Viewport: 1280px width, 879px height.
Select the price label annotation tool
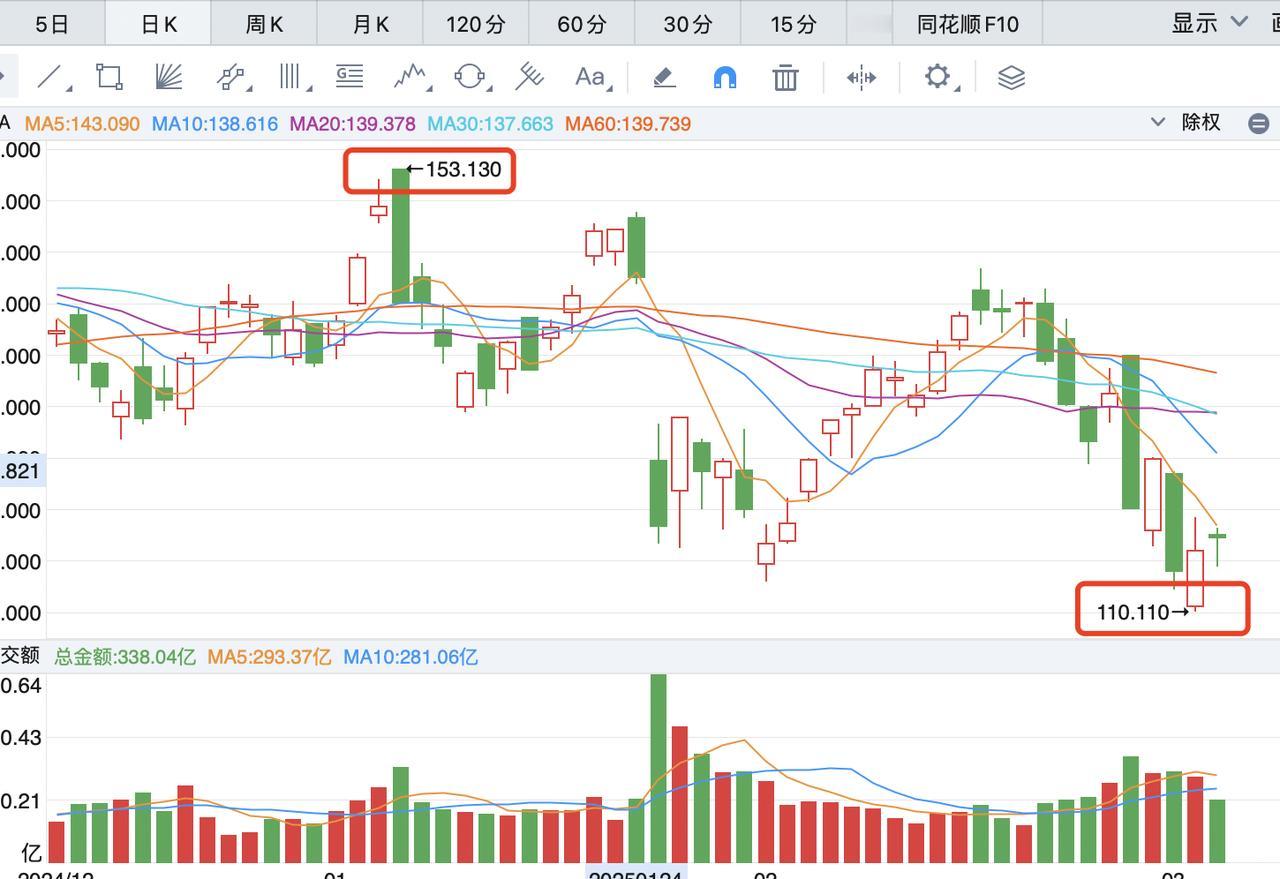(x=349, y=76)
